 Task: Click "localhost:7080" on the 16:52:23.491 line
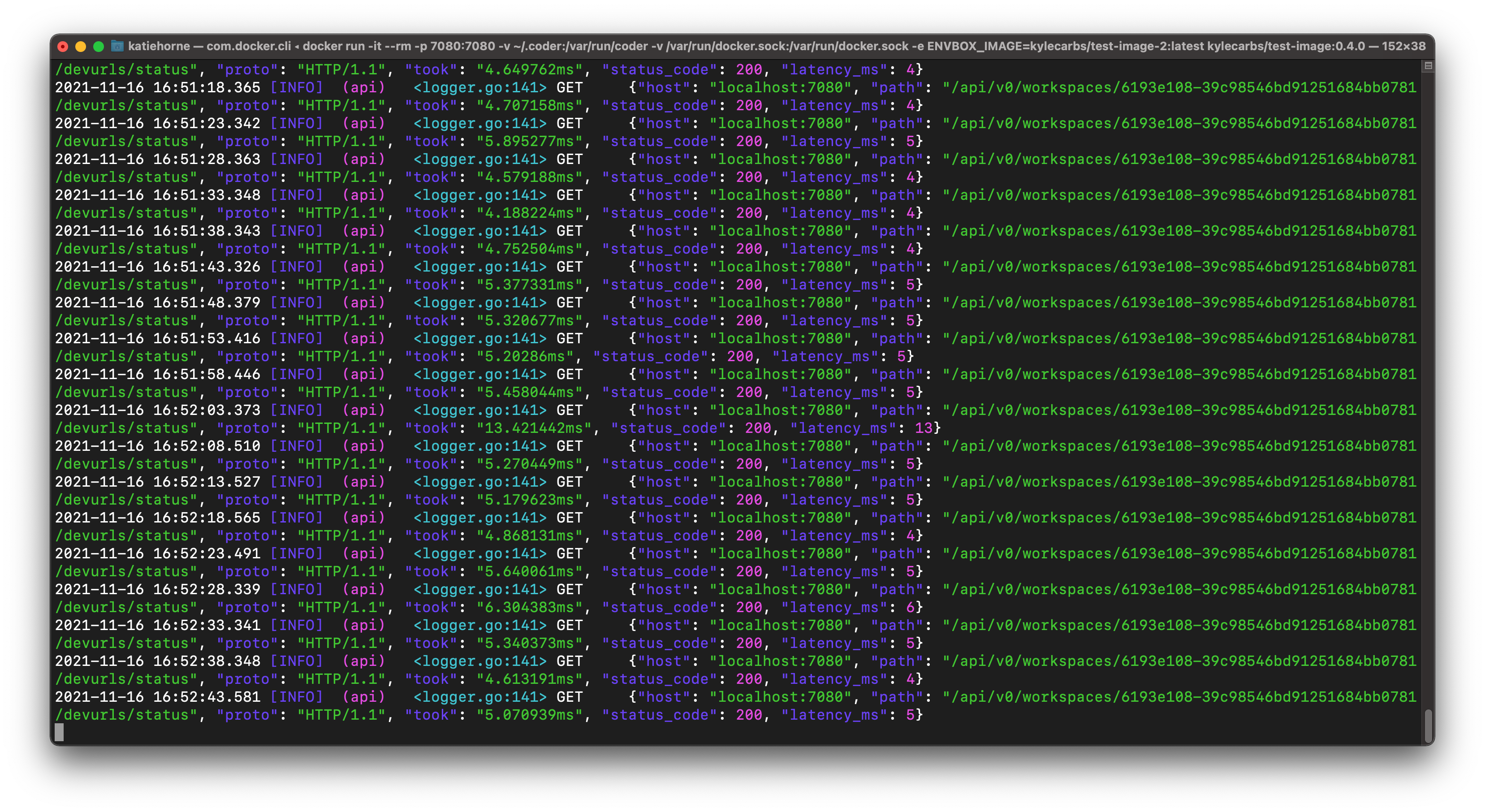point(780,553)
